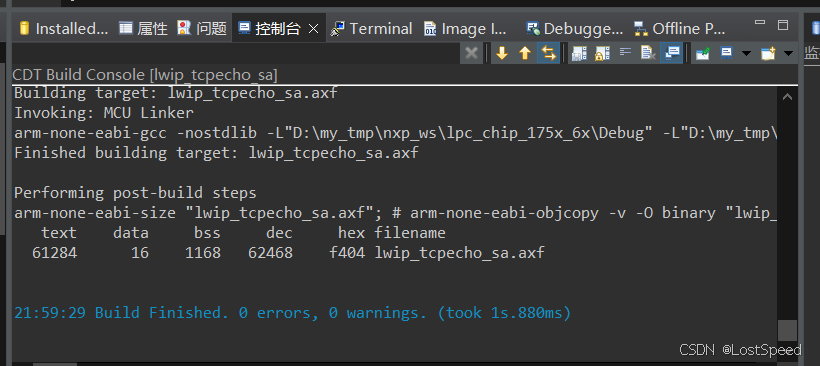
Task: Toggle the two-arrows build console switch
Action: pos(548,53)
